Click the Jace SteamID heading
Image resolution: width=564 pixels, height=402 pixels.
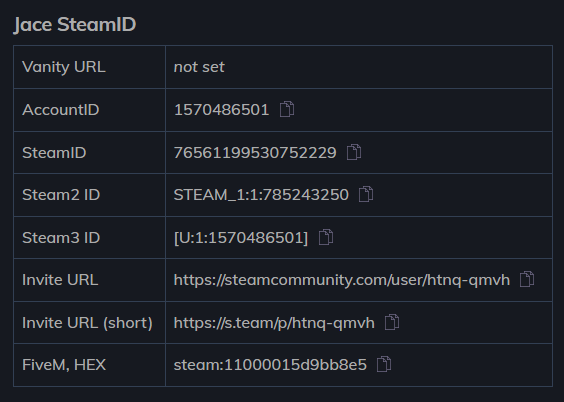pyautogui.click(x=75, y=25)
